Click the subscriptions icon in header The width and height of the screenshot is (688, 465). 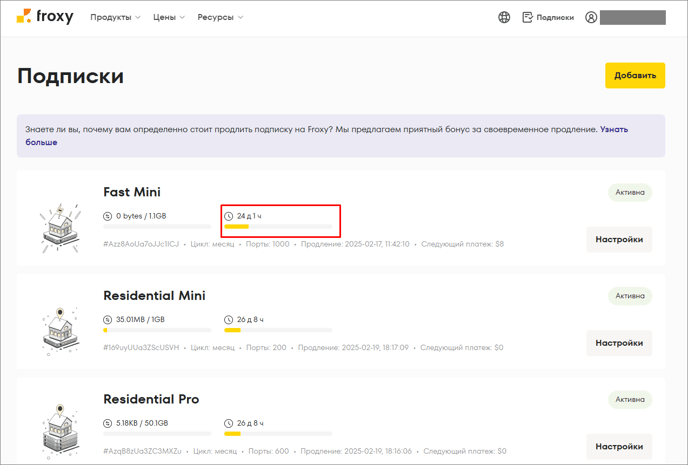[527, 17]
